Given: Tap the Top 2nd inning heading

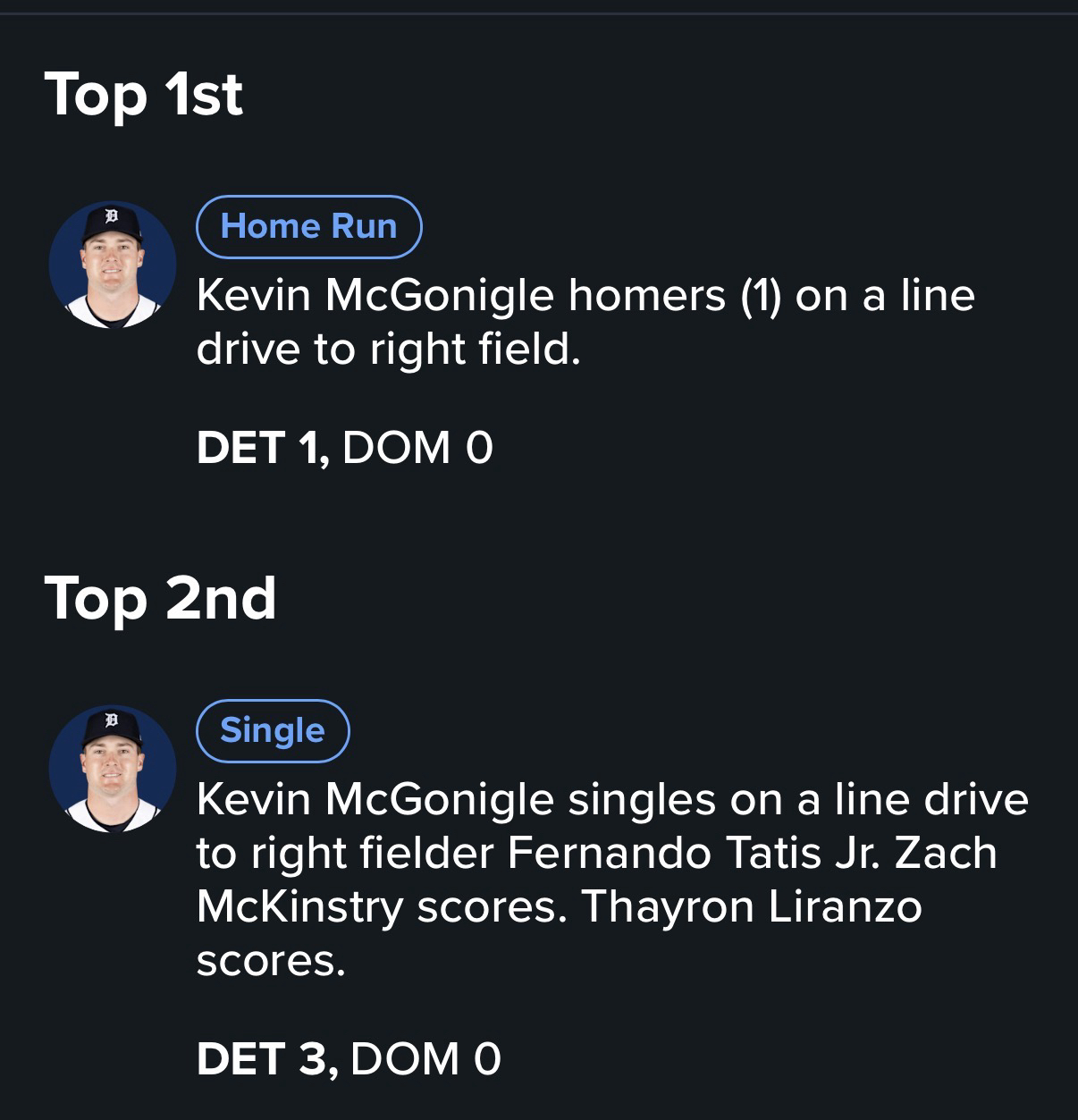Looking at the screenshot, I should click(x=160, y=598).
